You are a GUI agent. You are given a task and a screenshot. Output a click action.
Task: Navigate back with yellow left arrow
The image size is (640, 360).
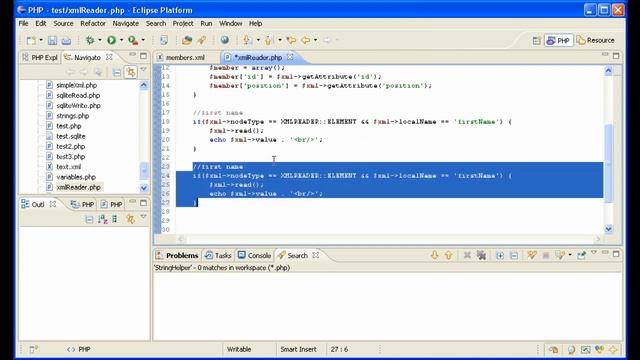305,40
